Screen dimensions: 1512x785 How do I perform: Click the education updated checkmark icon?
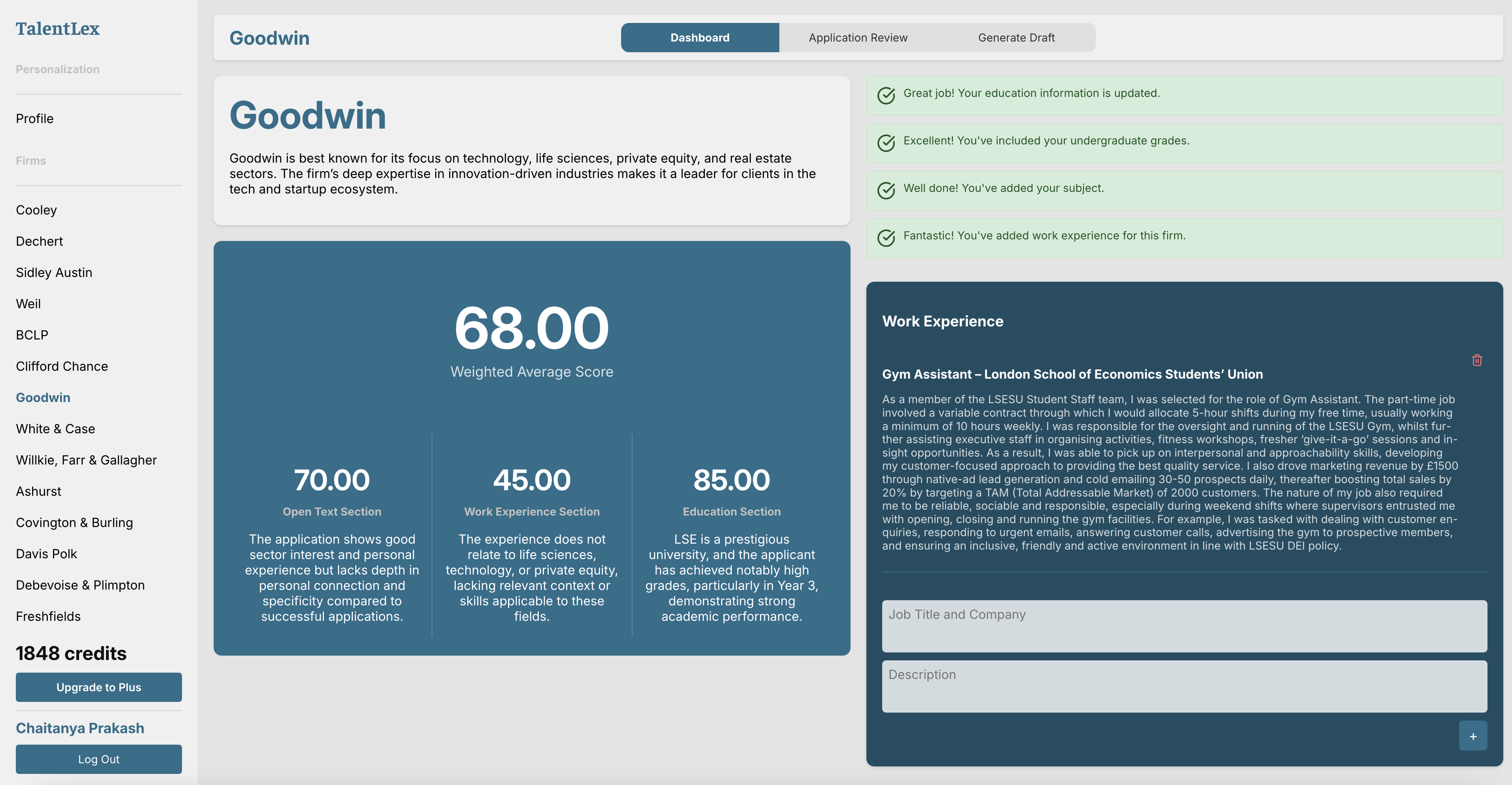(886, 95)
